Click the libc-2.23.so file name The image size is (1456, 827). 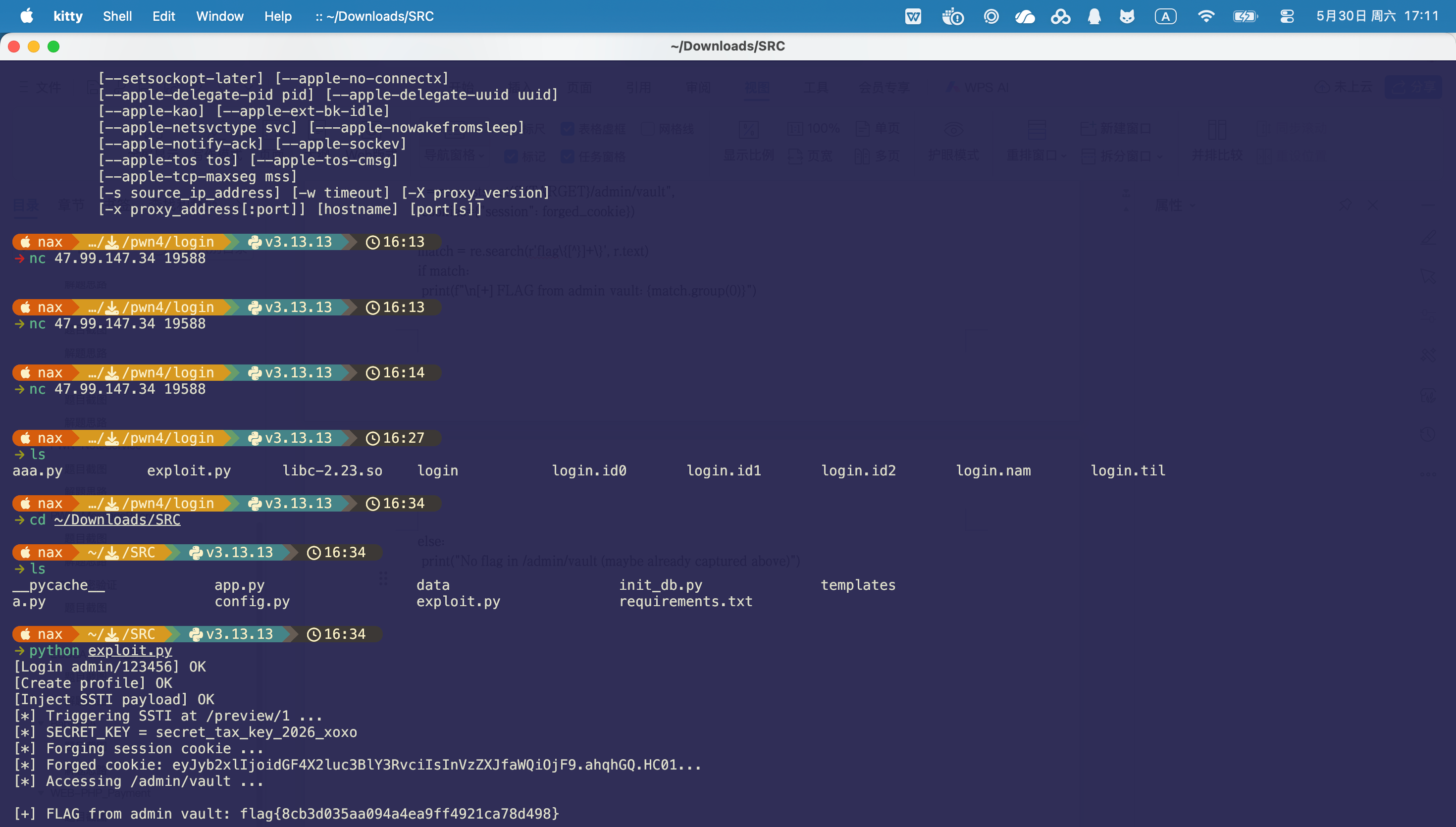[x=333, y=471]
